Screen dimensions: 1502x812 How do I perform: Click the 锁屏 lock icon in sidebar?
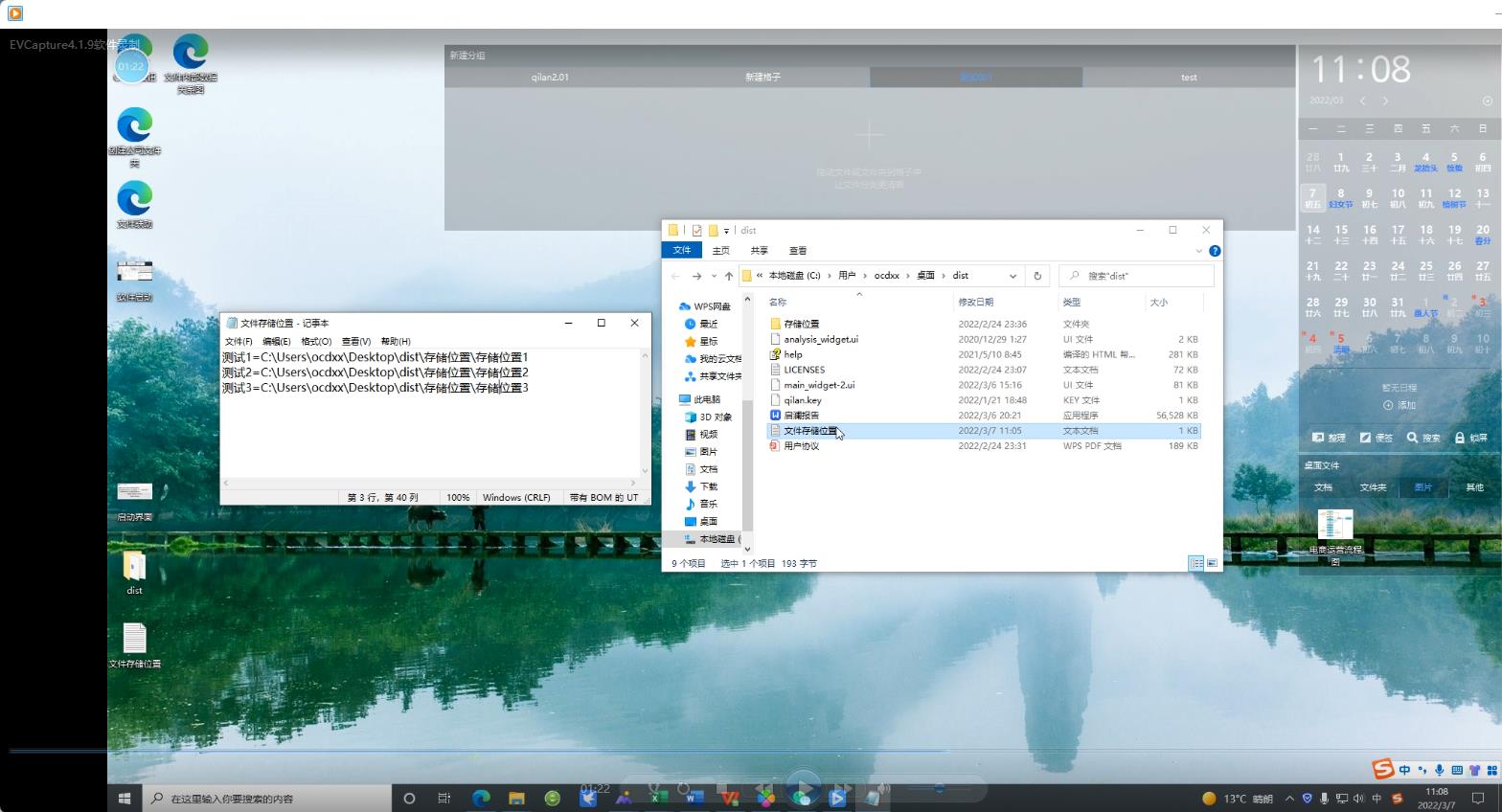tap(1460, 438)
